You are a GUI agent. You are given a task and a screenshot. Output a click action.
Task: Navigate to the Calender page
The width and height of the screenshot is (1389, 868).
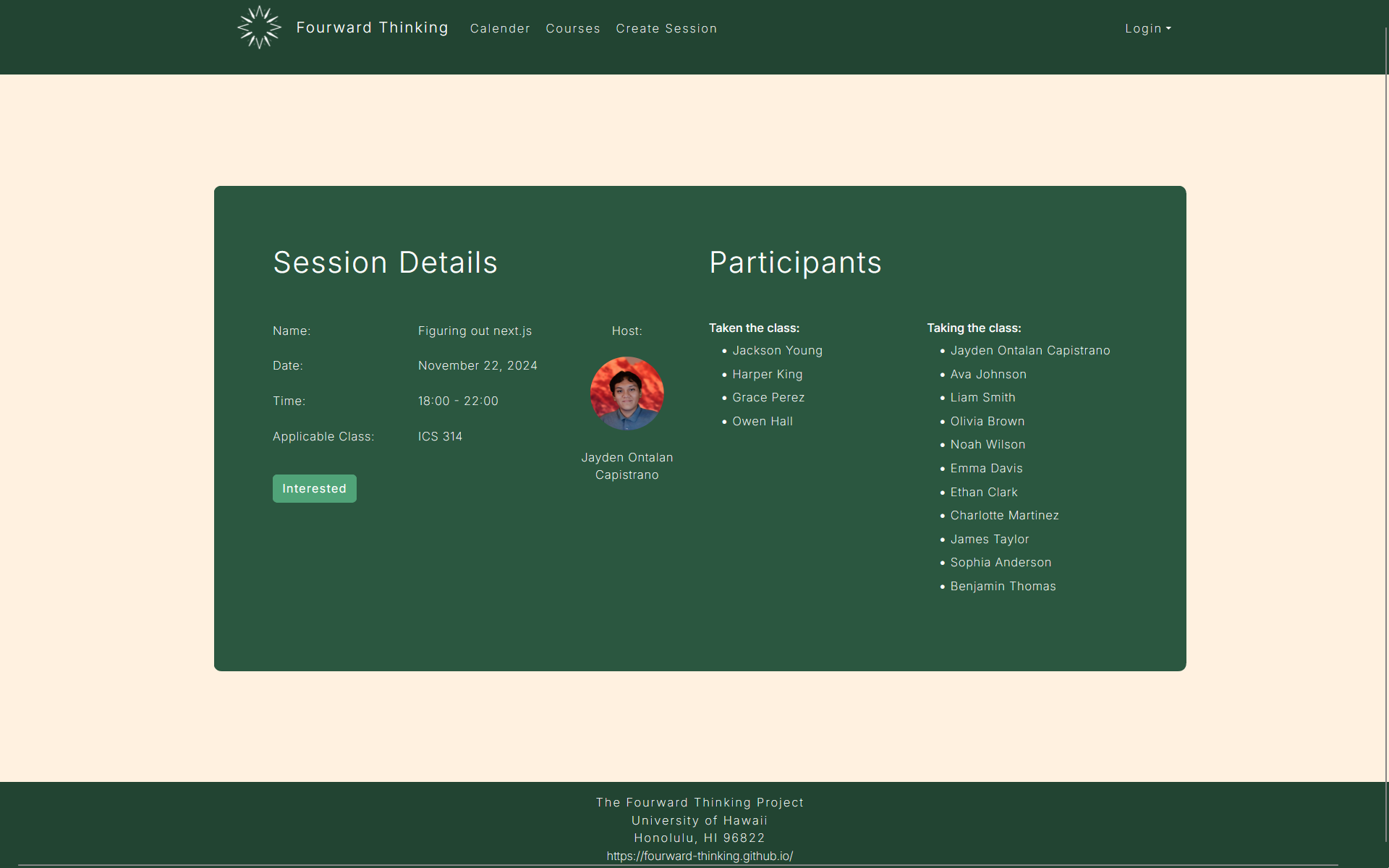click(x=500, y=28)
